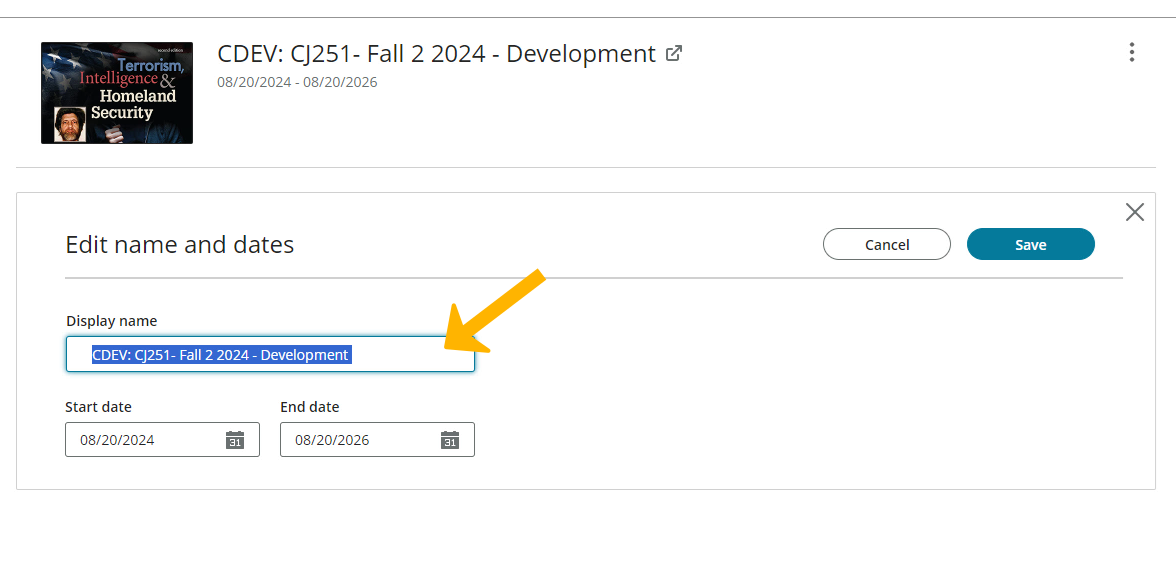Click the course date range under the title

(297, 83)
